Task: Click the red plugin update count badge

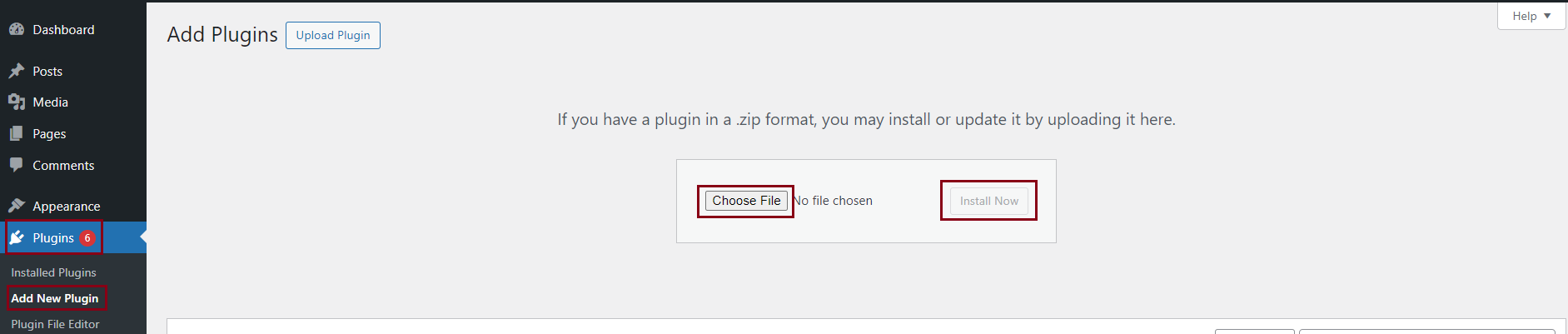Action: pos(87,238)
